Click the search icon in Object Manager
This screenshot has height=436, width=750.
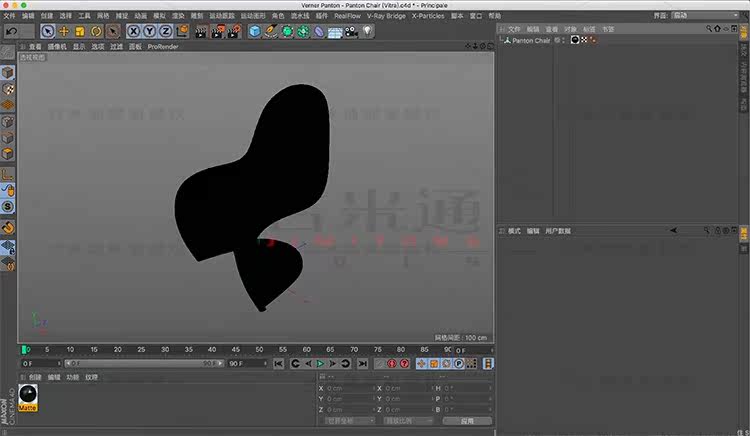pos(709,29)
